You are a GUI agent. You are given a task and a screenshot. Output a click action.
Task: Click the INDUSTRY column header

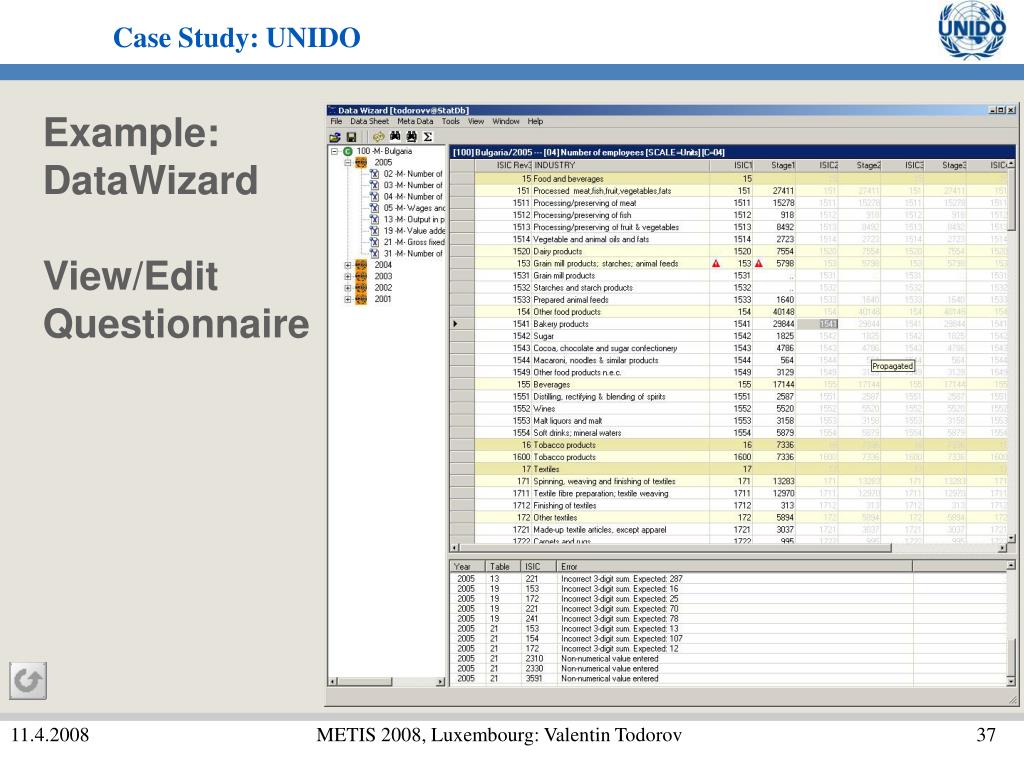pos(621,166)
